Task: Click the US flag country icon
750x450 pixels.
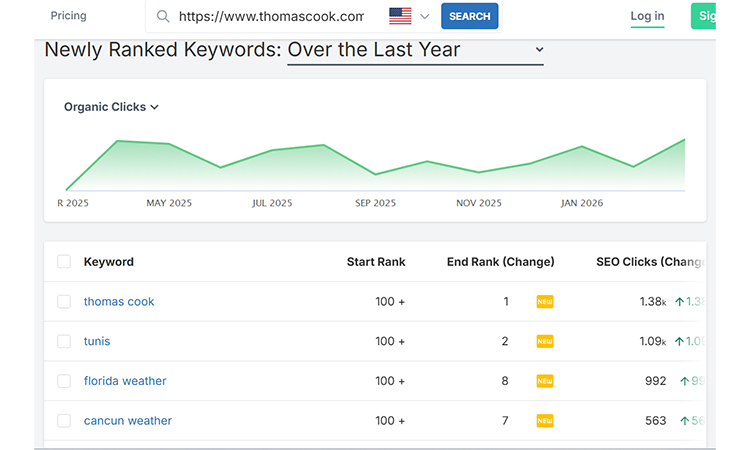Action: (400, 16)
